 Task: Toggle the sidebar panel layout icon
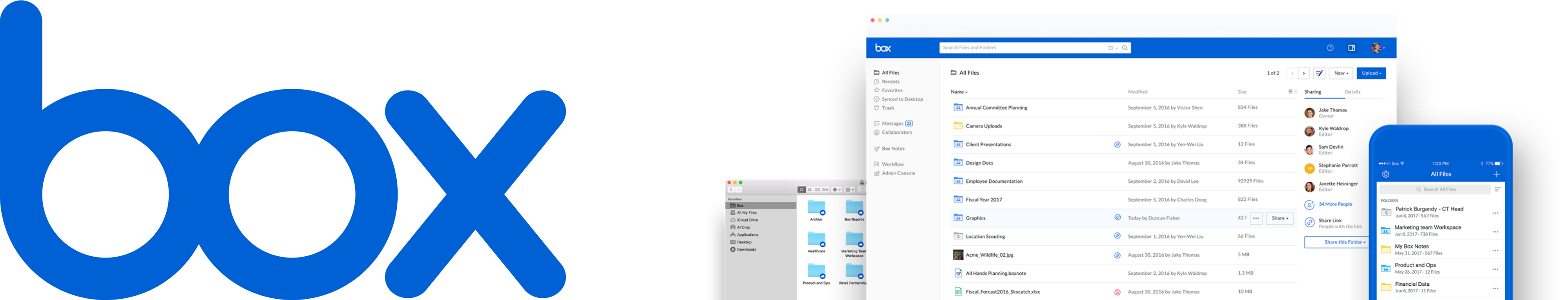pos(1351,48)
